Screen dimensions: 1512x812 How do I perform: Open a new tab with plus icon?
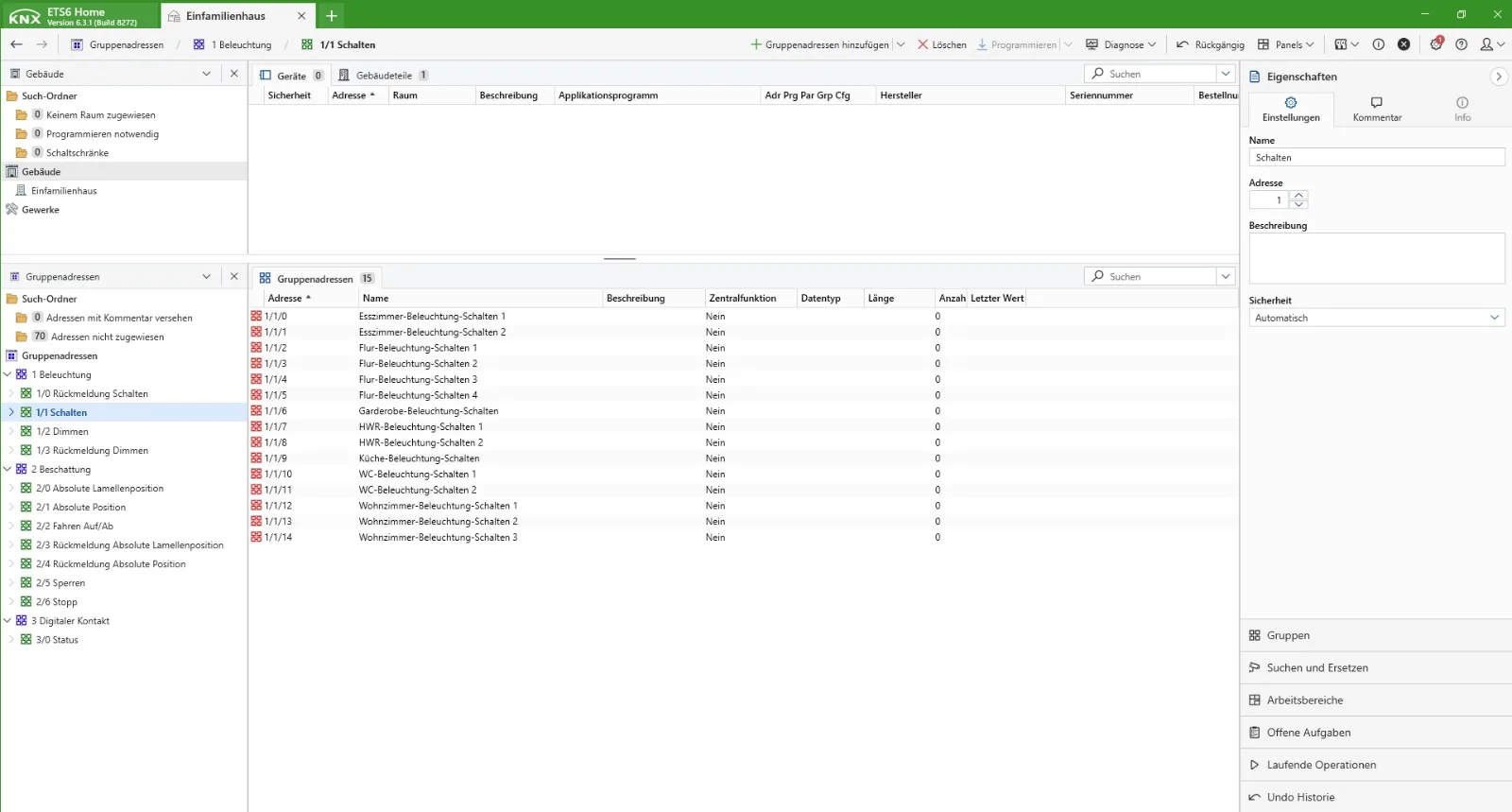click(332, 16)
